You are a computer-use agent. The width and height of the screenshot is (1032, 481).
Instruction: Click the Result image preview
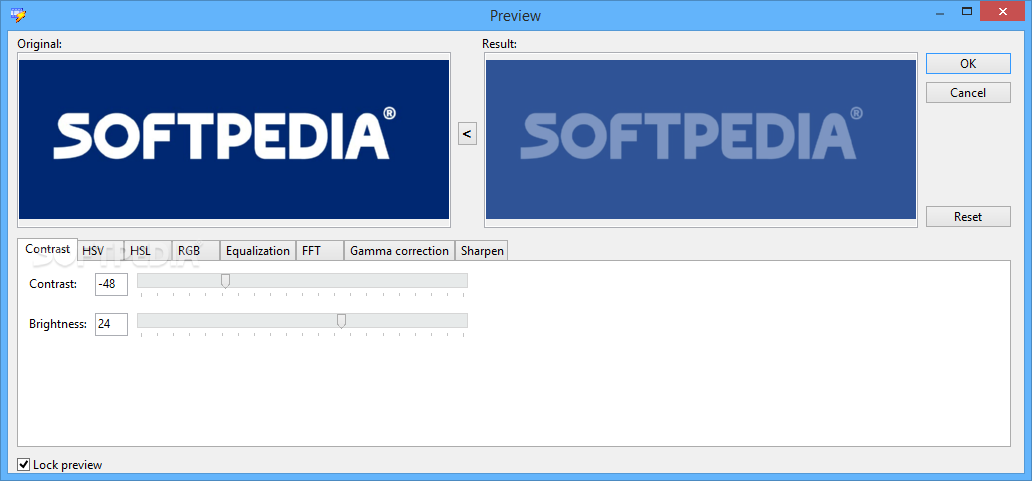pos(700,139)
